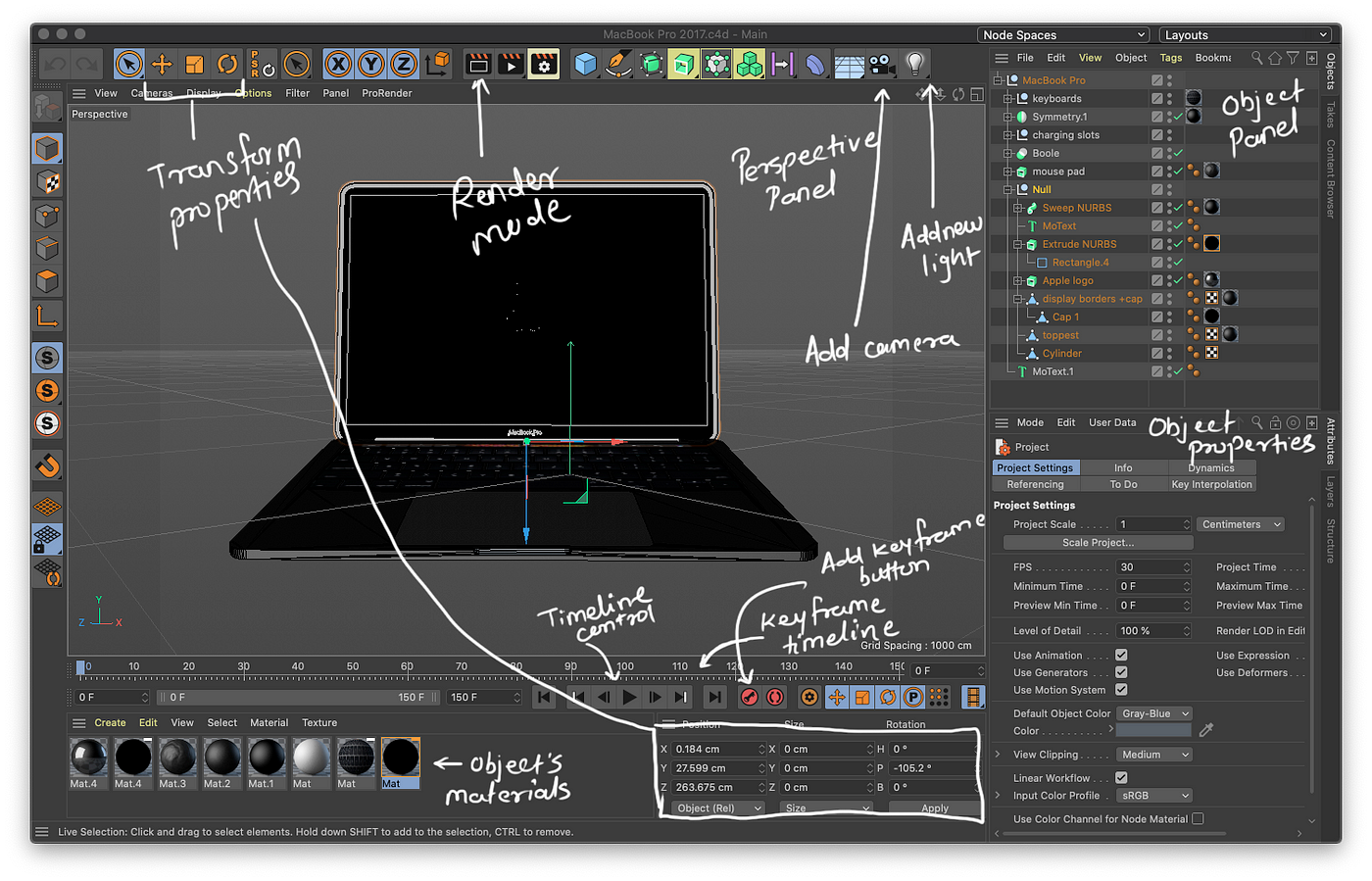This screenshot has width=1372, height=881.
Task: Click the FPS value field
Action: [x=1154, y=566]
